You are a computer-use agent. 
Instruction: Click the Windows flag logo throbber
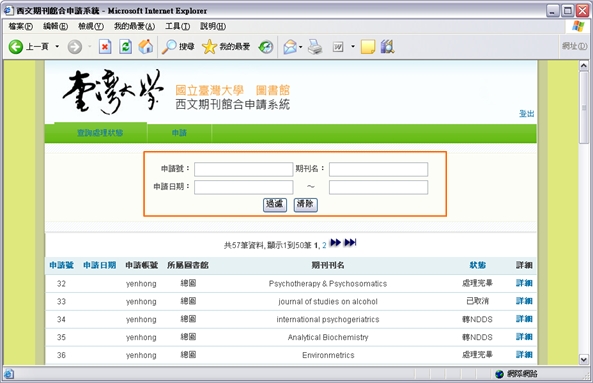578,26
